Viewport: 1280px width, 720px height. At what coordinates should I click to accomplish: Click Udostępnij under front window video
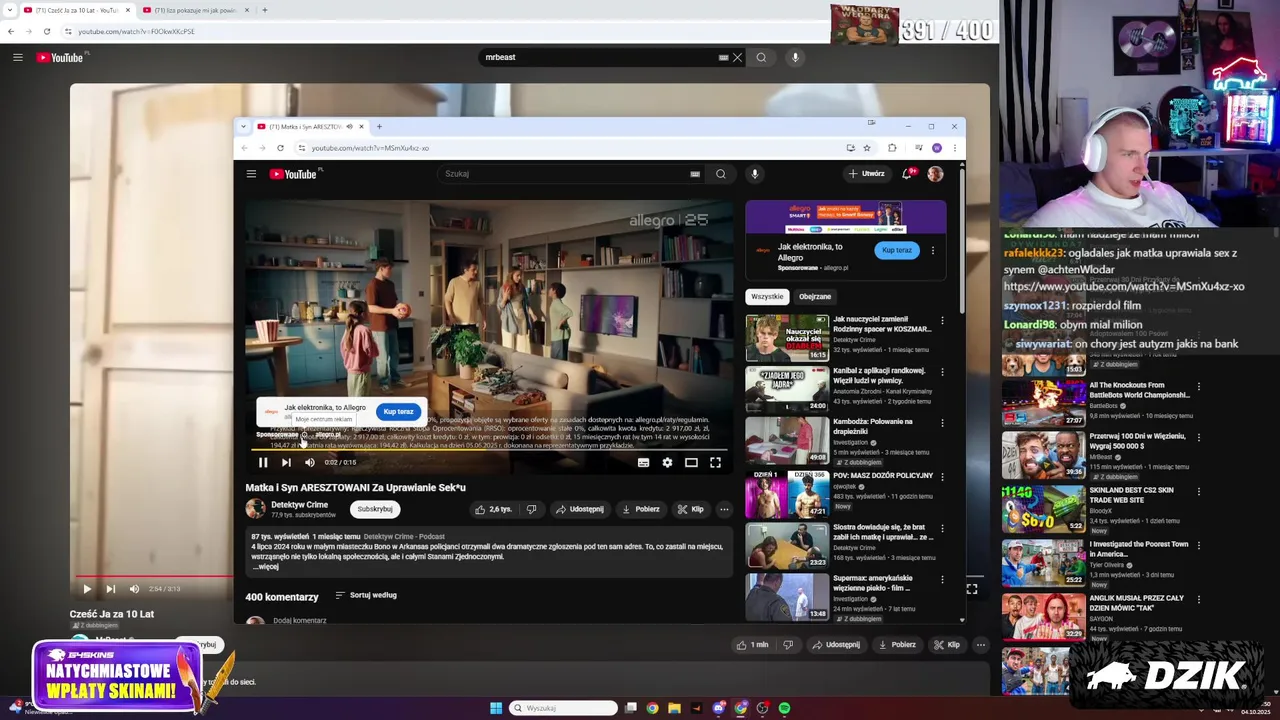coord(580,509)
